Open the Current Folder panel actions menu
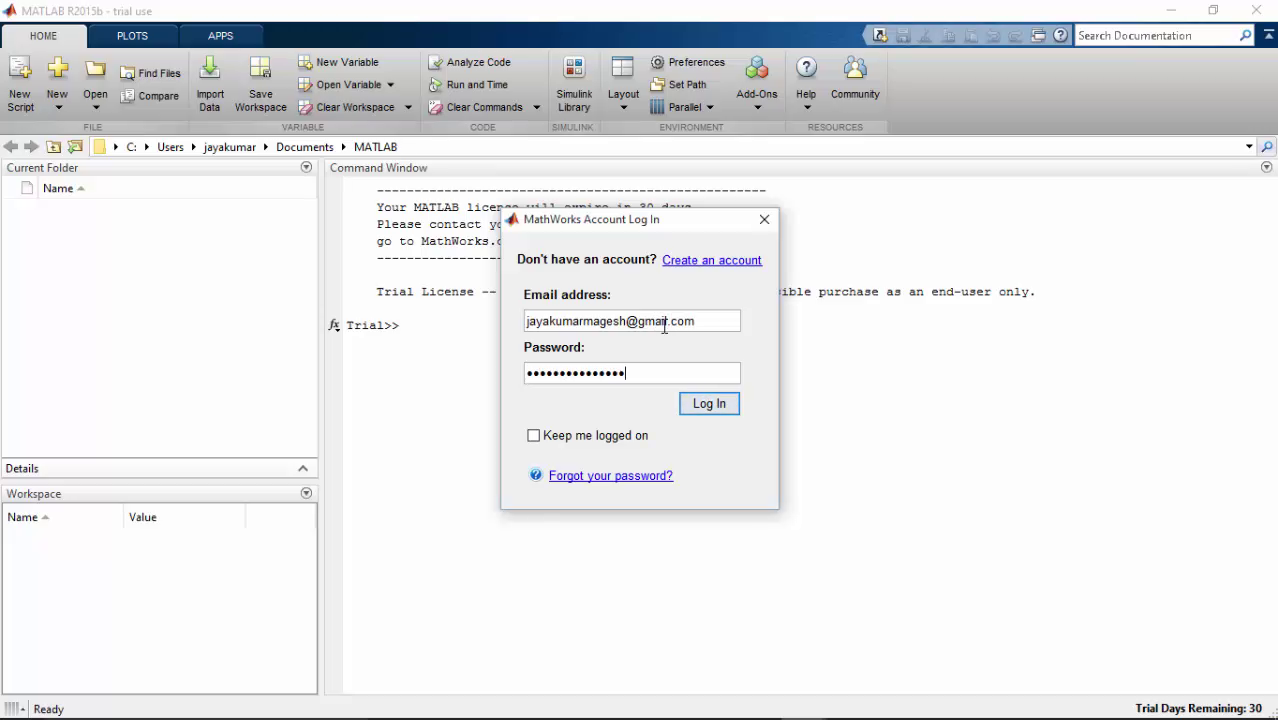Screen dimensions: 1278x720 306,168
